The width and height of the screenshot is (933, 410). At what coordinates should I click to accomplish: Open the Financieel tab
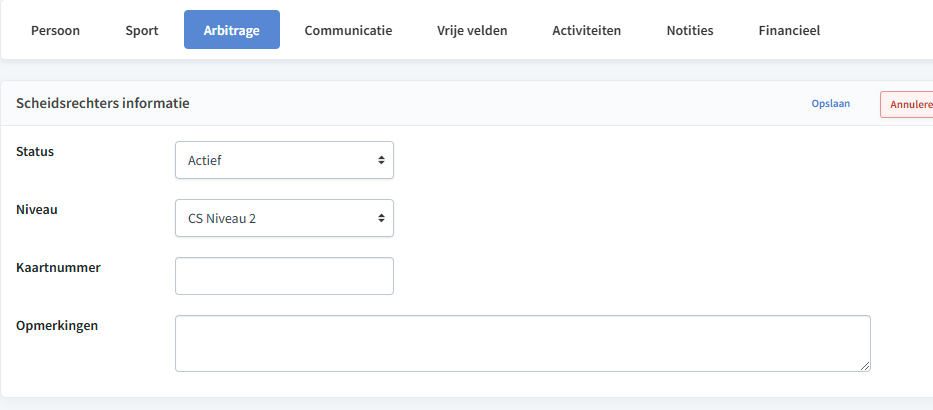pos(789,30)
